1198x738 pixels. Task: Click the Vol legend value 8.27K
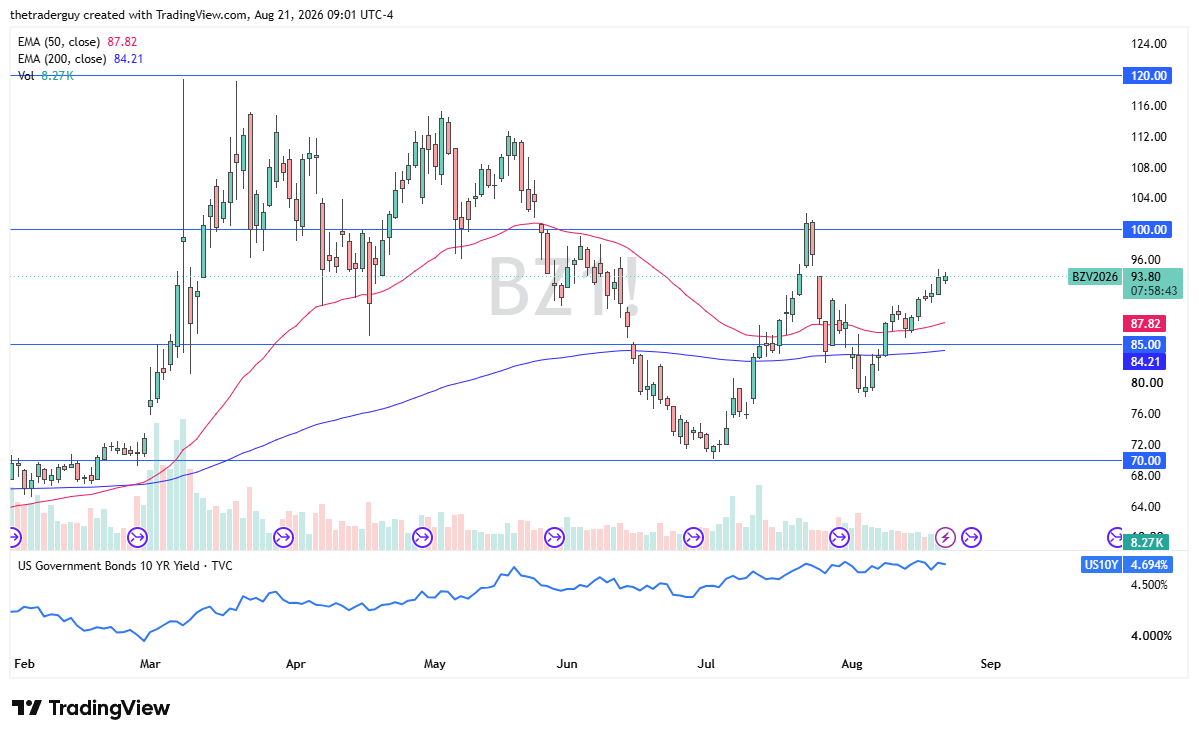[57, 76]
